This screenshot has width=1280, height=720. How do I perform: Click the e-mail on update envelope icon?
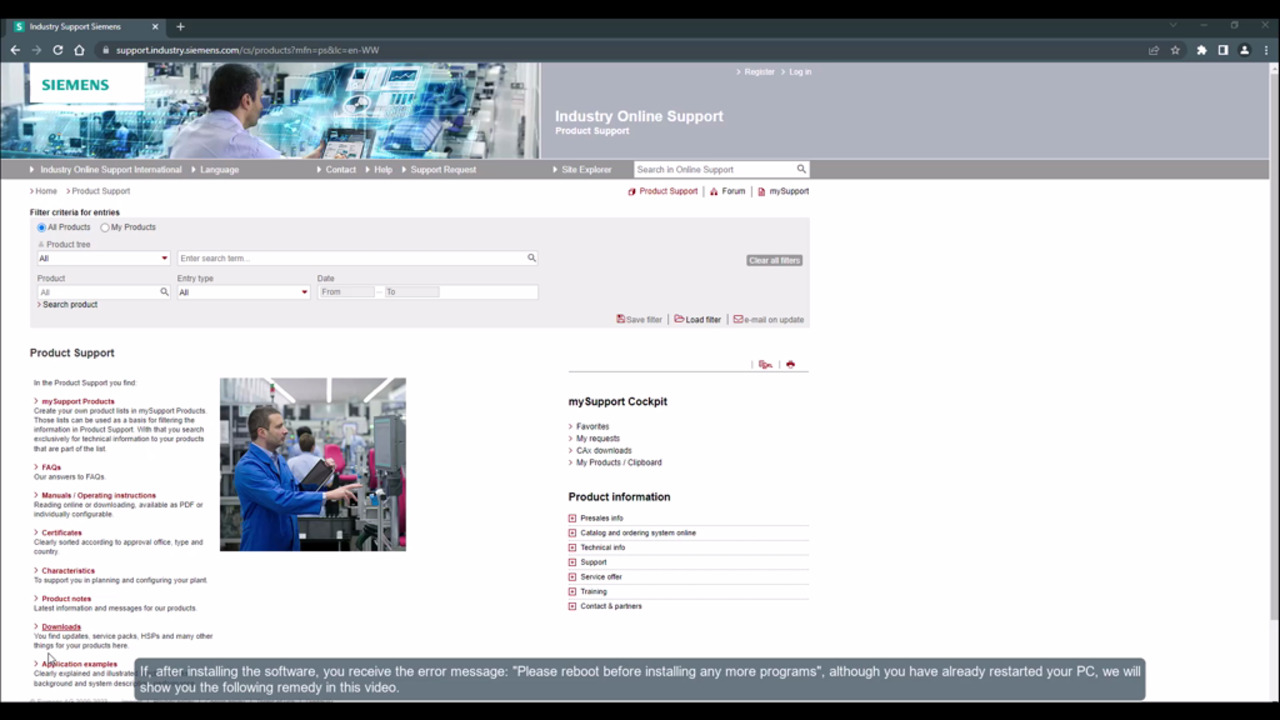tap(738, 319)
